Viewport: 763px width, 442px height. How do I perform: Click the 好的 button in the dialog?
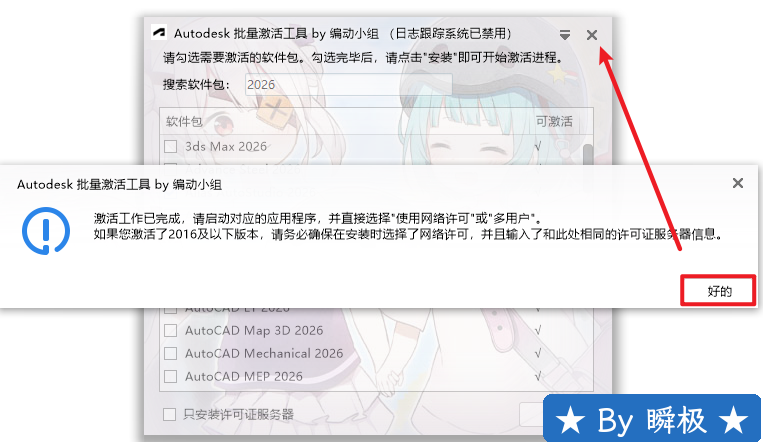[719, 291]
